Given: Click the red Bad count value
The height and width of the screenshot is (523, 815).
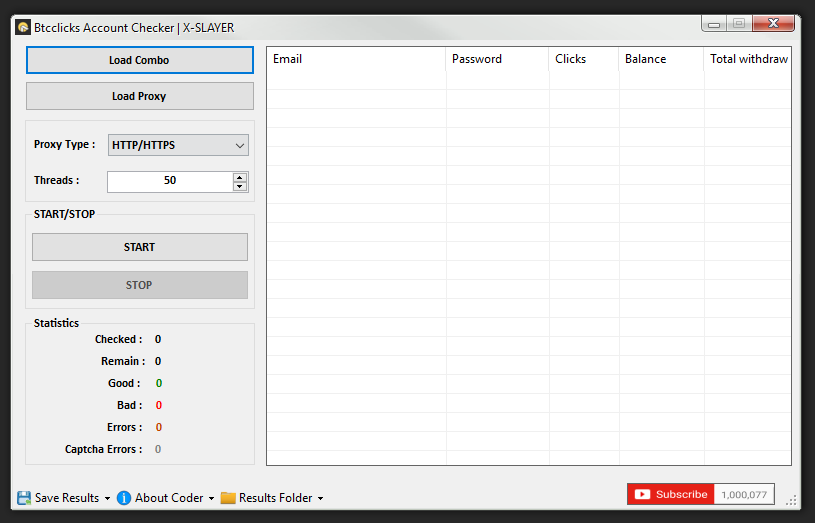Looking at the screenshot, I should [159, 405].
